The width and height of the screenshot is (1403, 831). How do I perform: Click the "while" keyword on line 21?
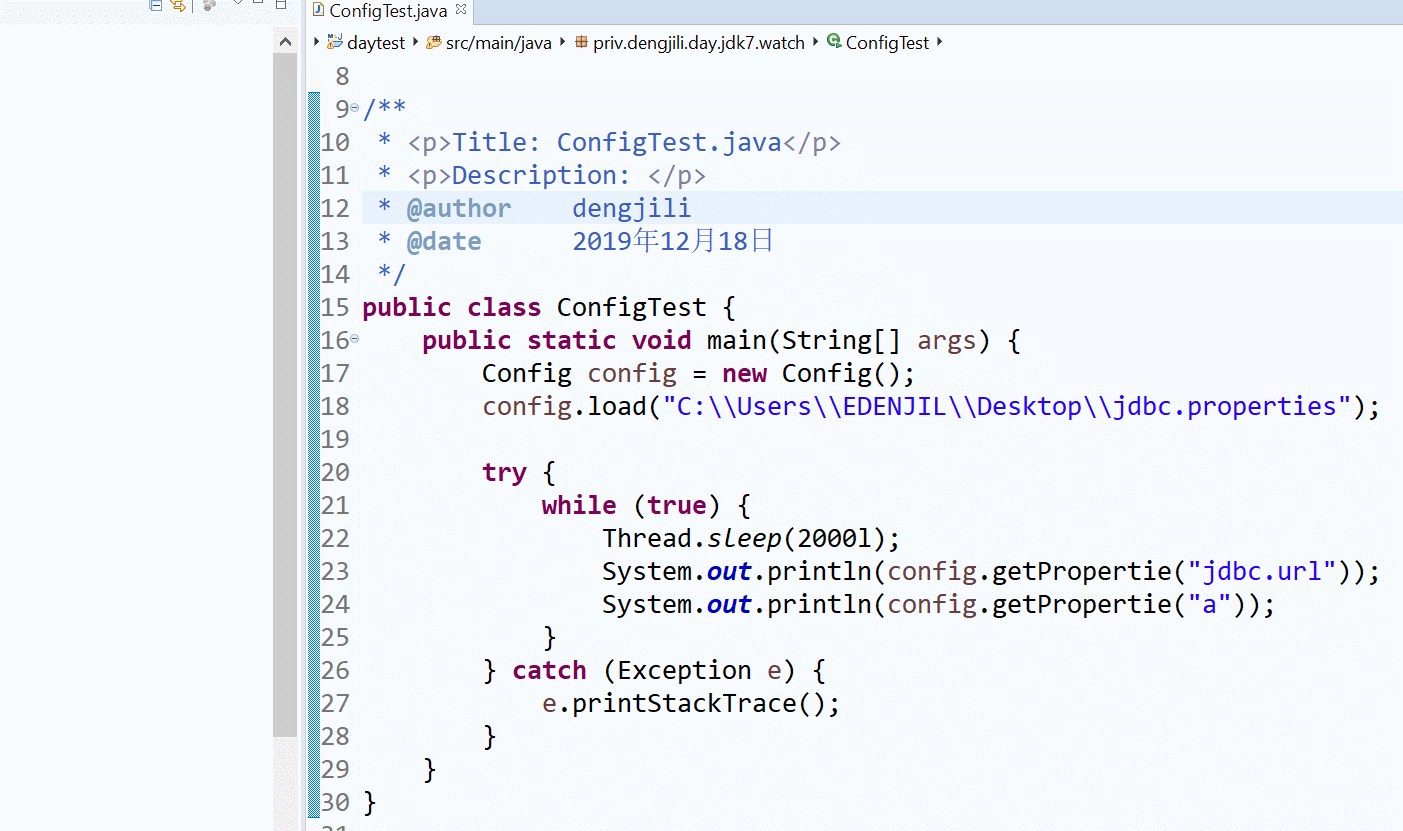(x=579, y=505)
